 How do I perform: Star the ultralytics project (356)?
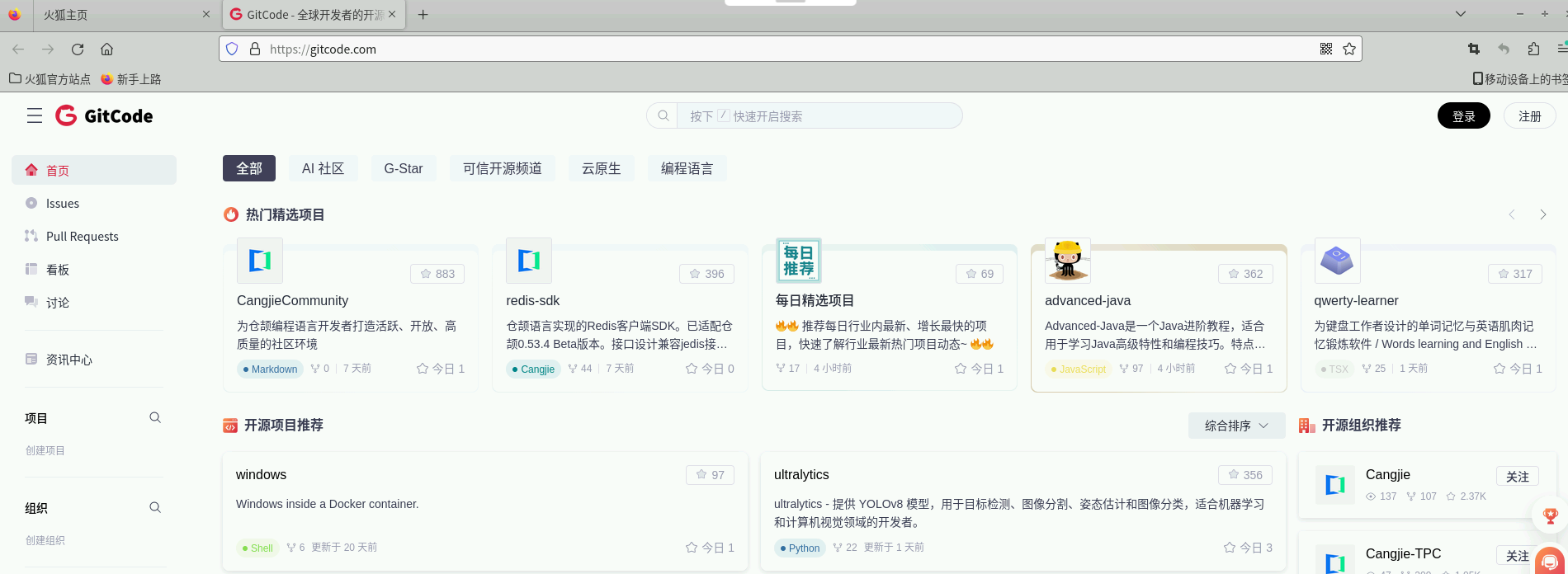(x=1245, y=475)
